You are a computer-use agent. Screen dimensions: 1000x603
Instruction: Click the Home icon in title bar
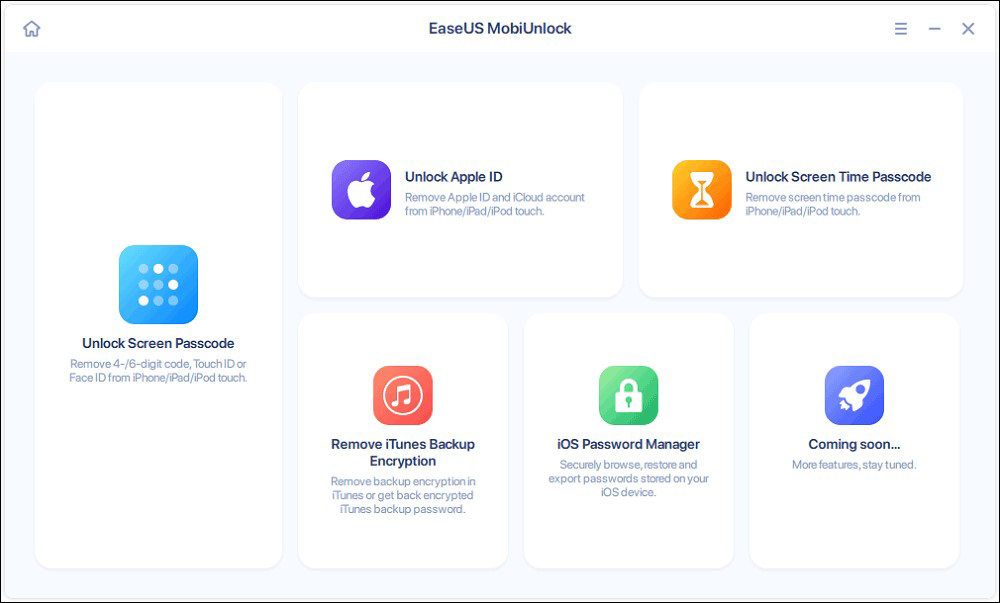tap(32, 29)
